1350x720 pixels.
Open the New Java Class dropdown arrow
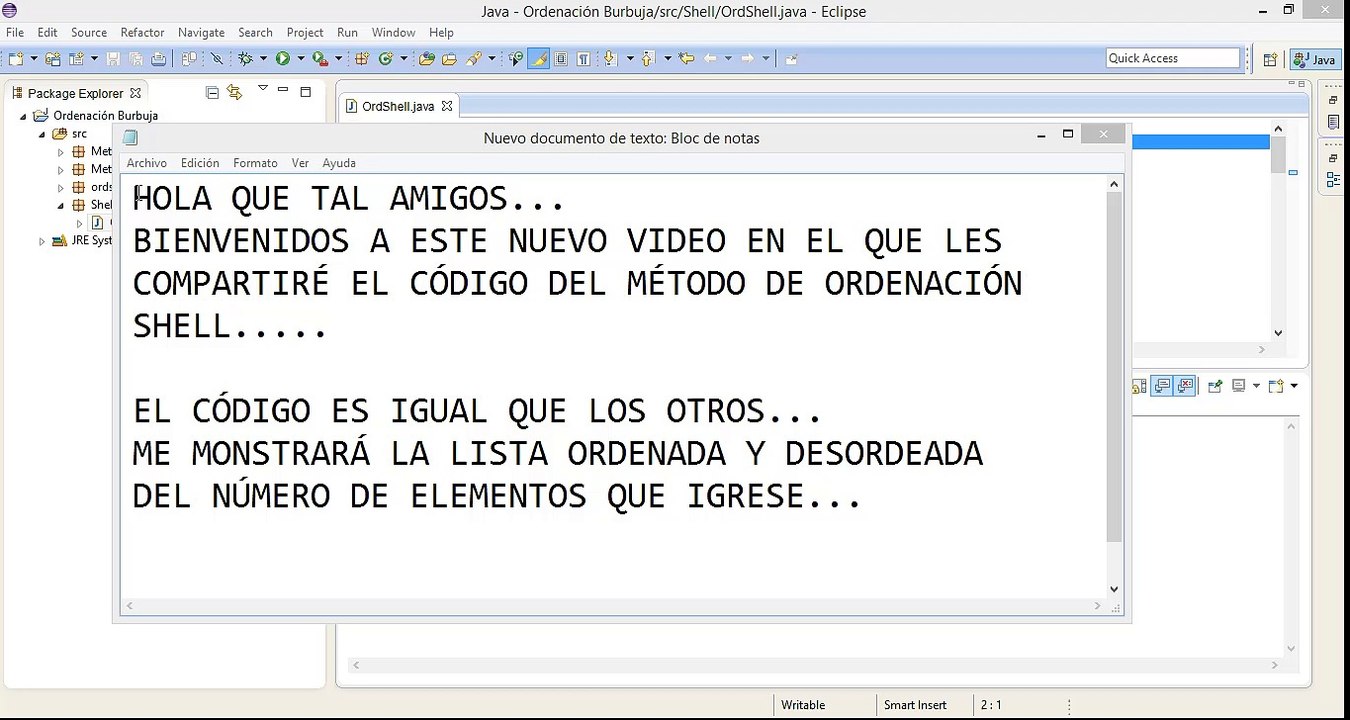(404, 59)
